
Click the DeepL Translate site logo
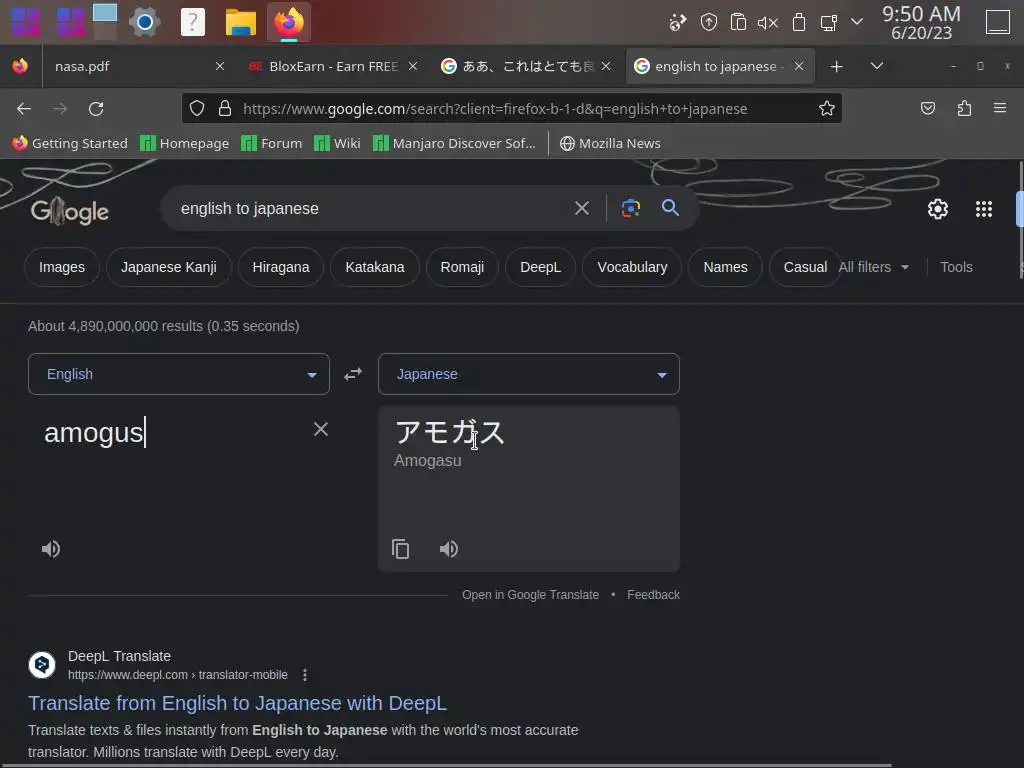(x=42, y=665)
